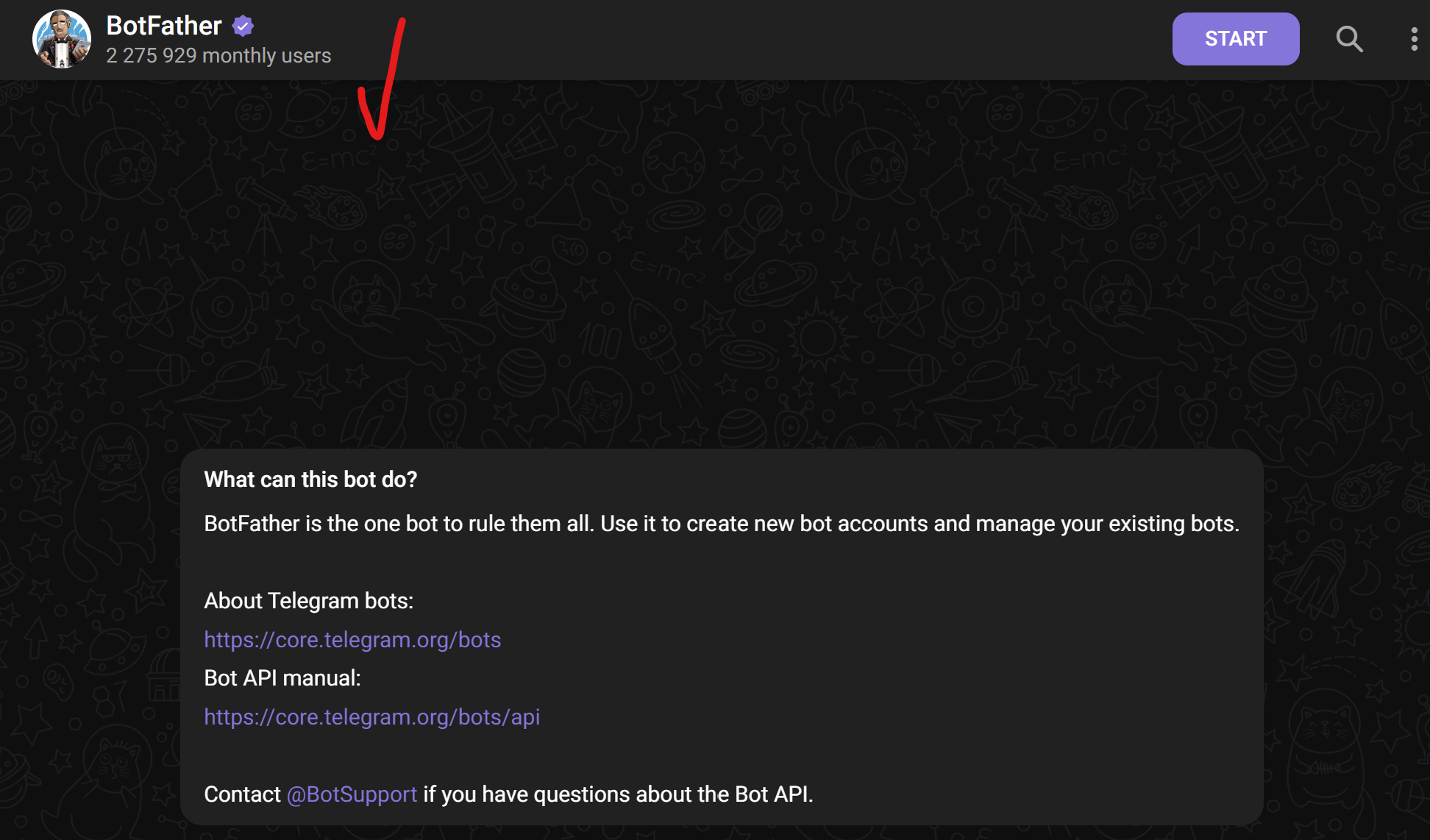Open search in this chat
Screen dimensions: 1430x840
point(1349,39)
